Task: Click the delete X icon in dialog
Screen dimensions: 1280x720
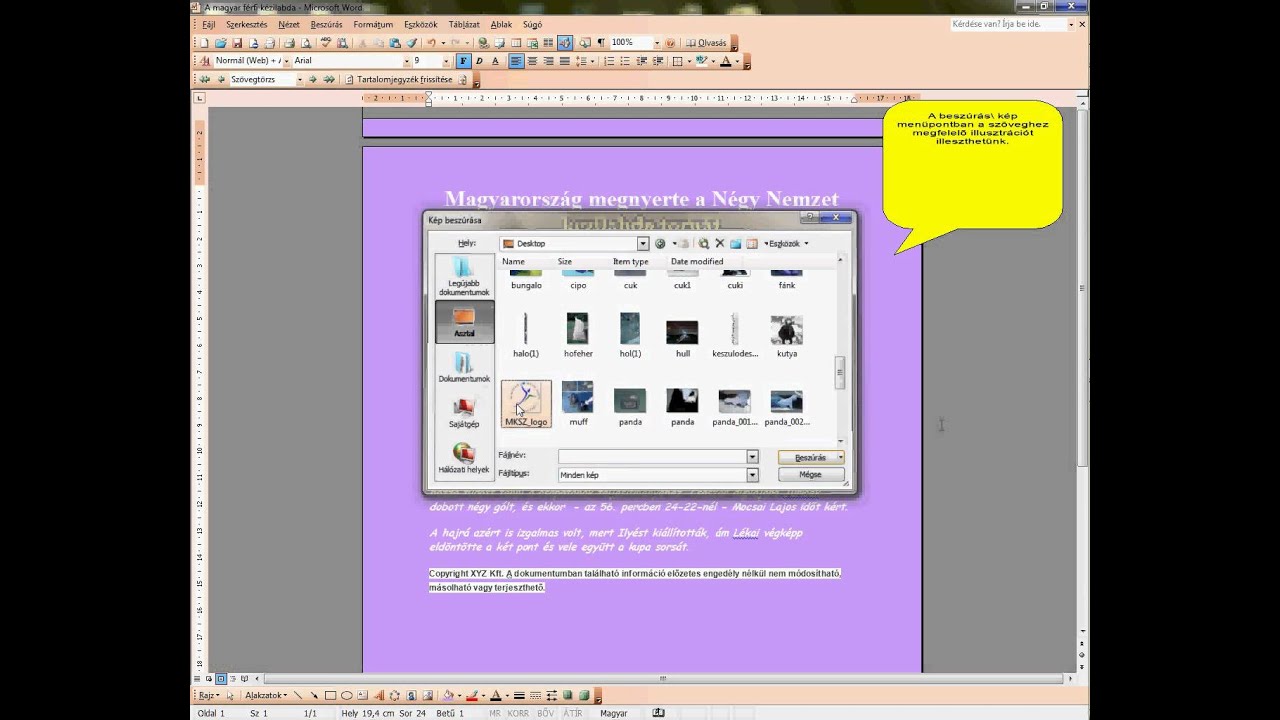Action: [719, 243]
